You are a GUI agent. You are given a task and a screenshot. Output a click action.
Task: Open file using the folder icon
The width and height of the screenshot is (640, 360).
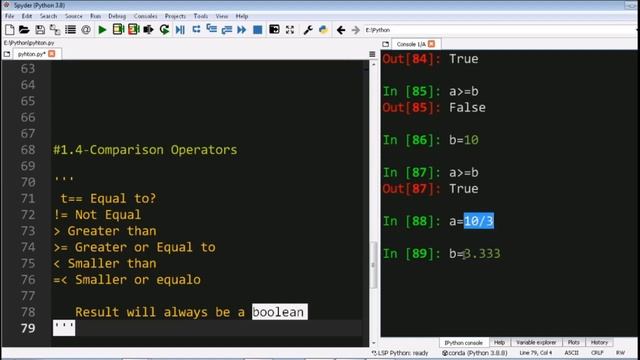(x=24, y=29)
